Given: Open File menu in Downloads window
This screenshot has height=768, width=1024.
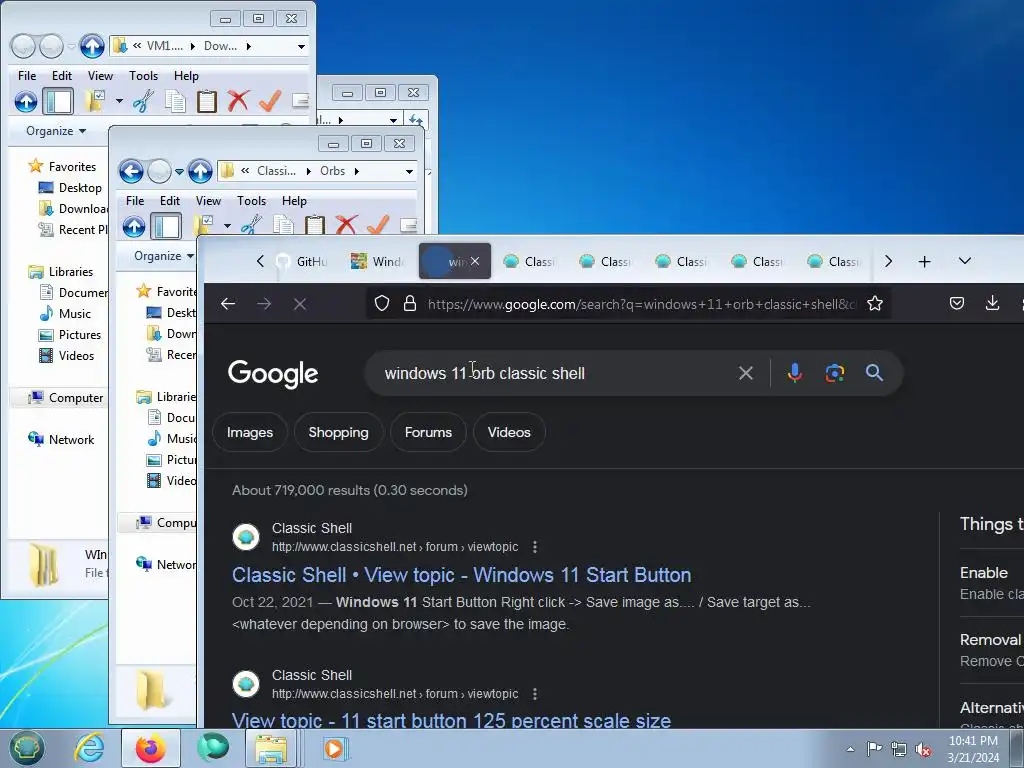Looking at the screenshot, I should 27,76.
